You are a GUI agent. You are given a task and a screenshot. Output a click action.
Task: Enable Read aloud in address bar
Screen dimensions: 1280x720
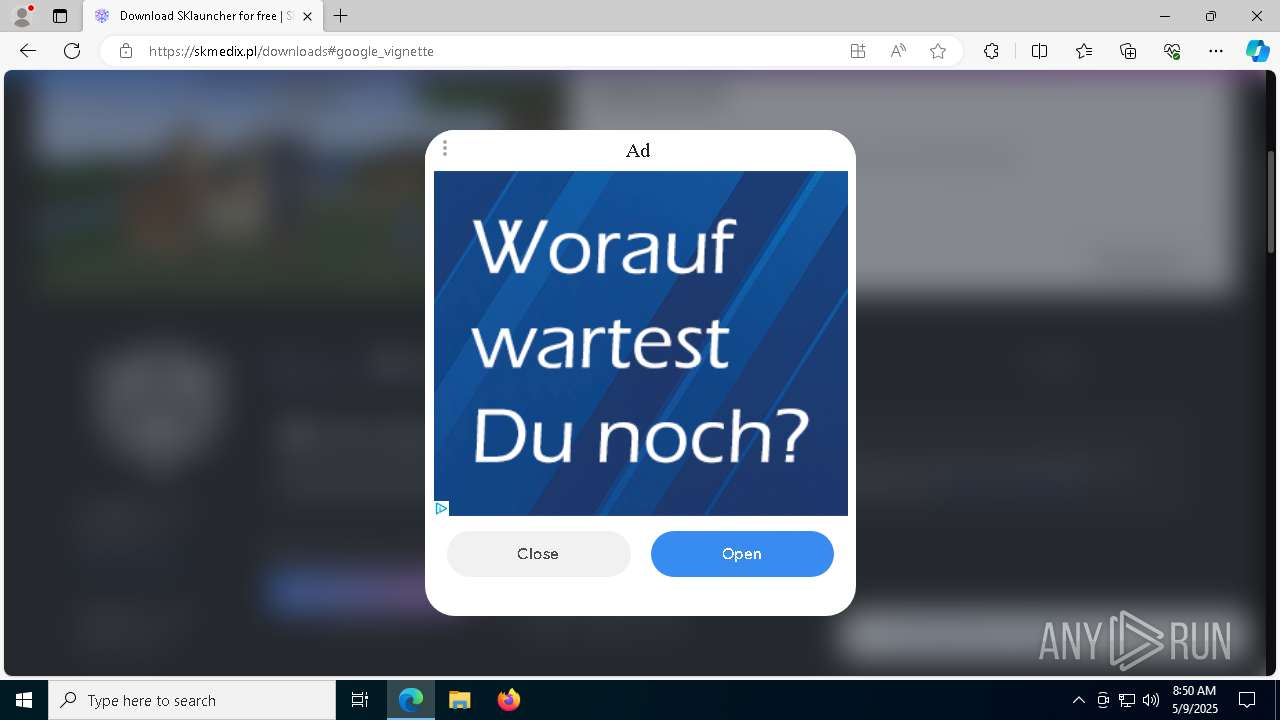pos(898,51)
